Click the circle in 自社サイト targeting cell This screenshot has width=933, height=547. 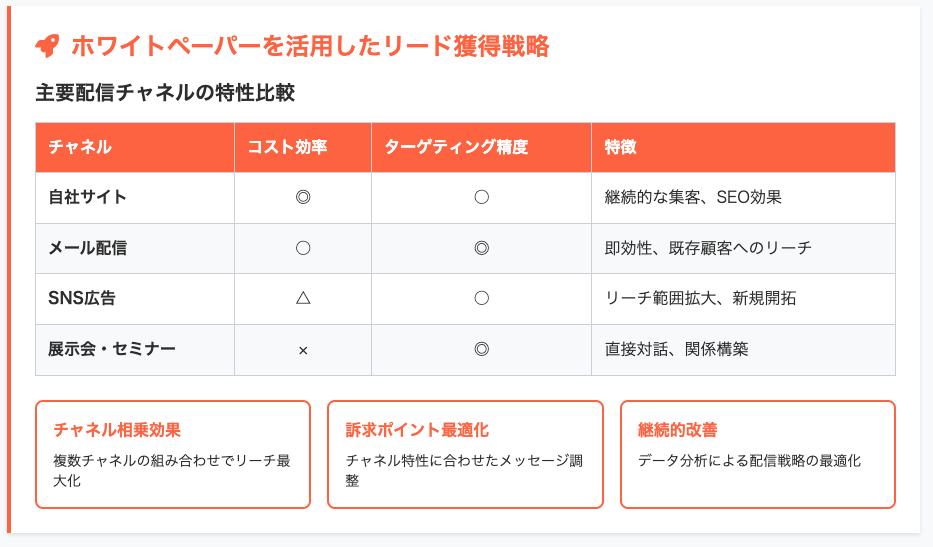[481, 197]
